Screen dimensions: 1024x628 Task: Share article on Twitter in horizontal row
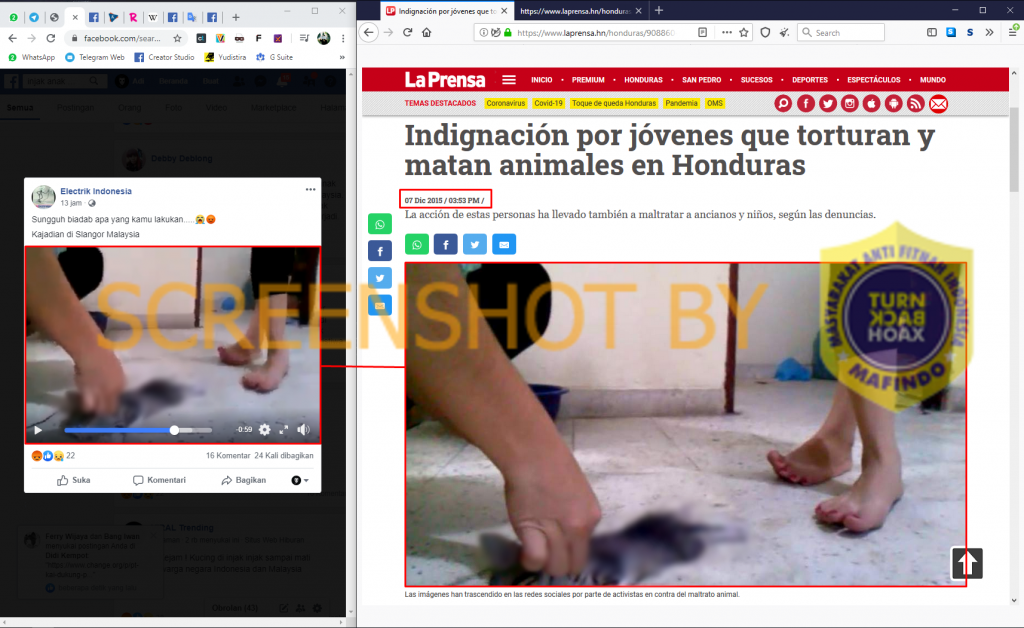click(x=475, y=244)
